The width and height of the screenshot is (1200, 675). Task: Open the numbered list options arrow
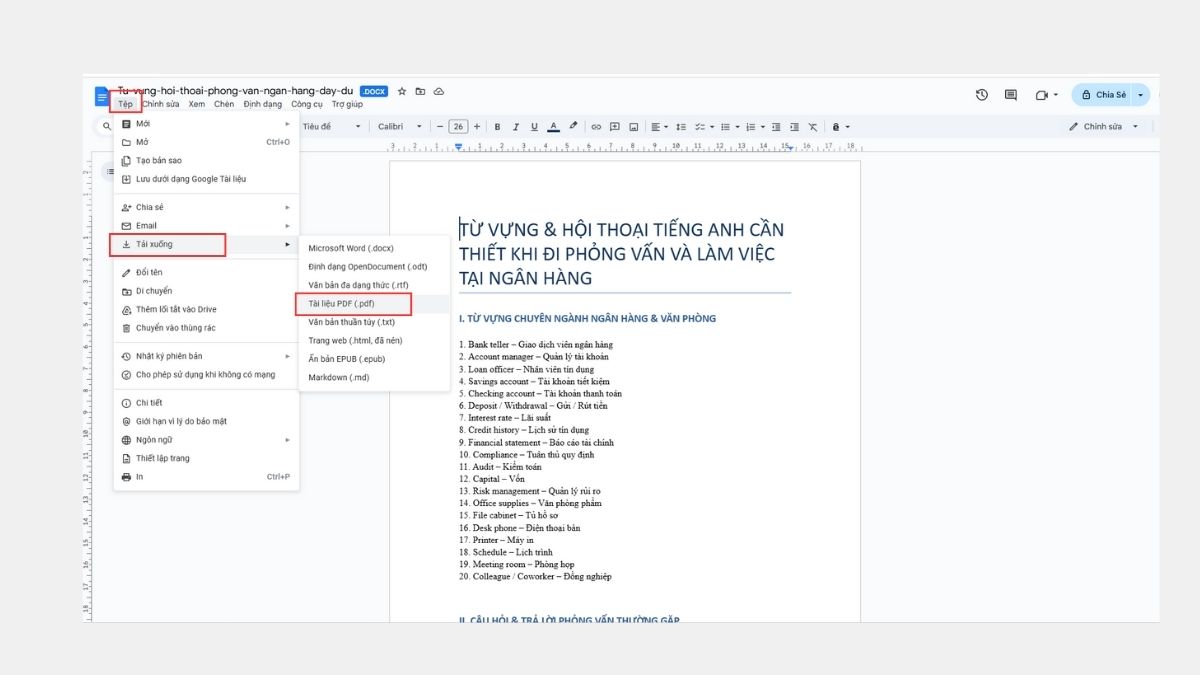tap(762, 127)
